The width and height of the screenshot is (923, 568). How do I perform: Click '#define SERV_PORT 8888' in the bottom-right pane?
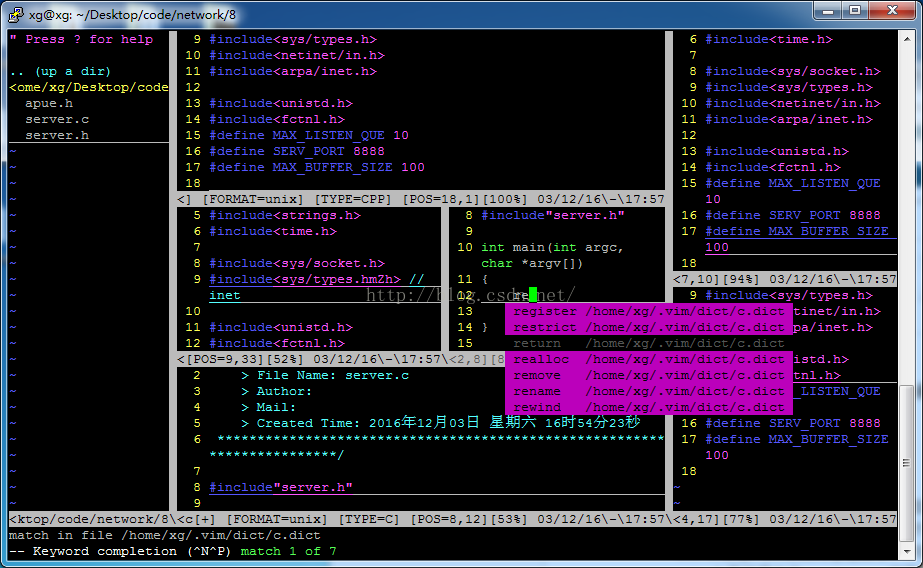point(793,423)
